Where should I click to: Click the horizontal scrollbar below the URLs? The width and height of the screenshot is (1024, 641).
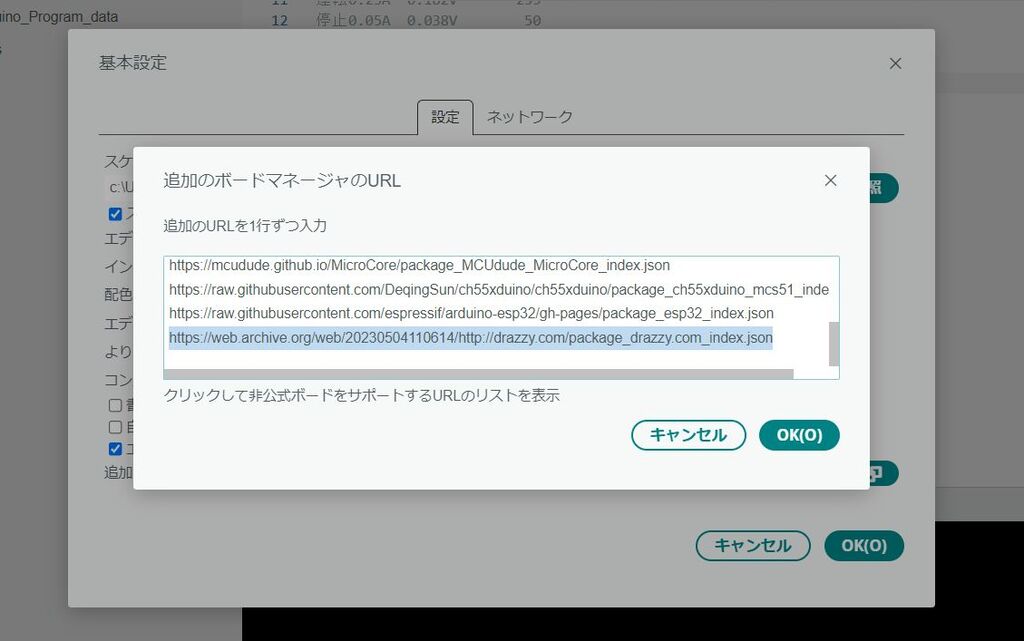(480, 372)
